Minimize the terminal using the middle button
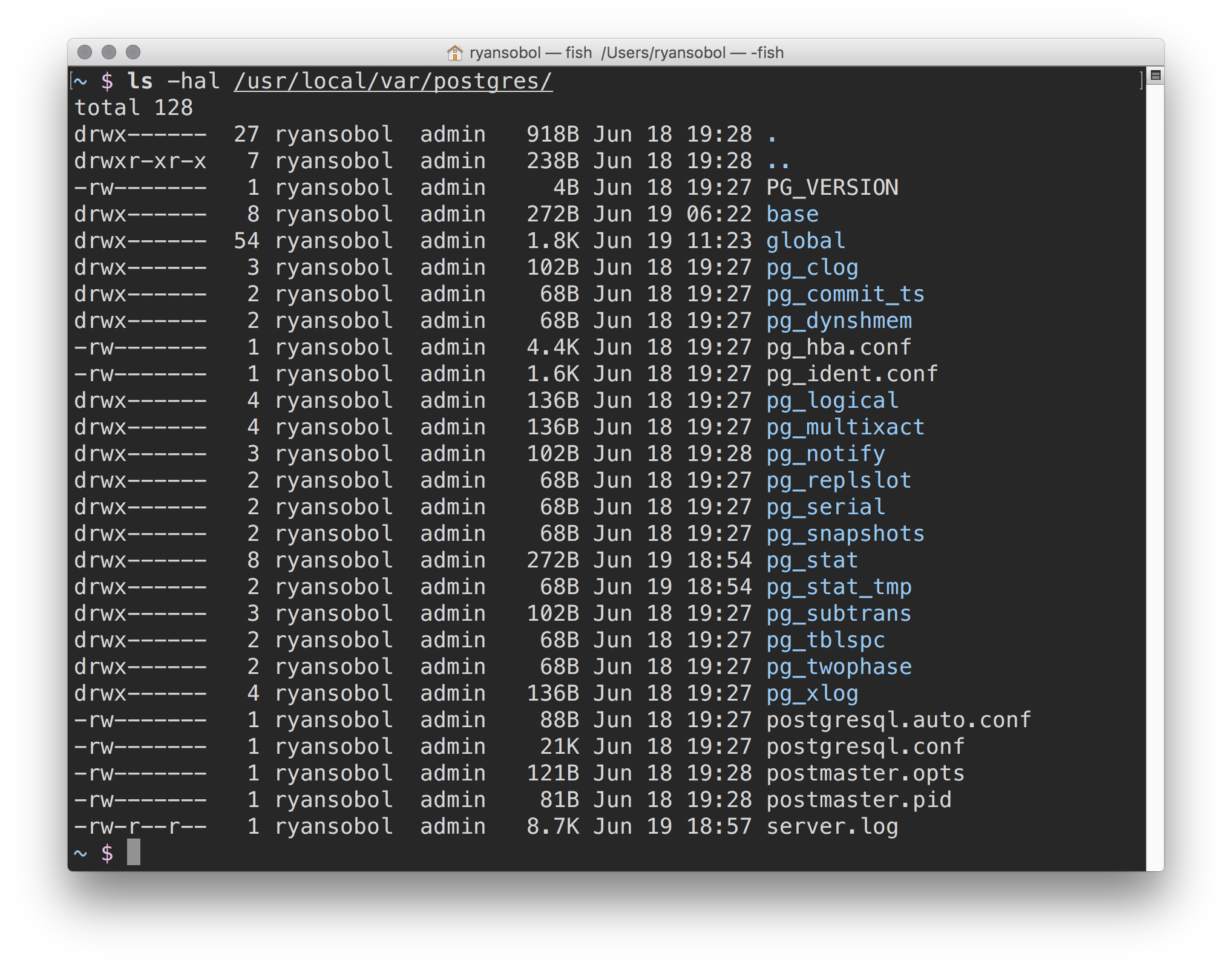1232x968 pixels. (109, 53)
